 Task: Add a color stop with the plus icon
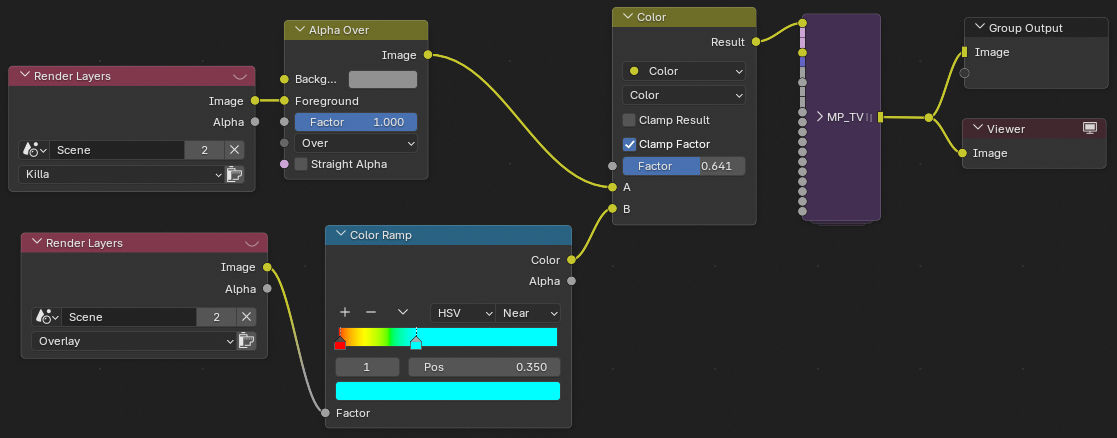345,312
